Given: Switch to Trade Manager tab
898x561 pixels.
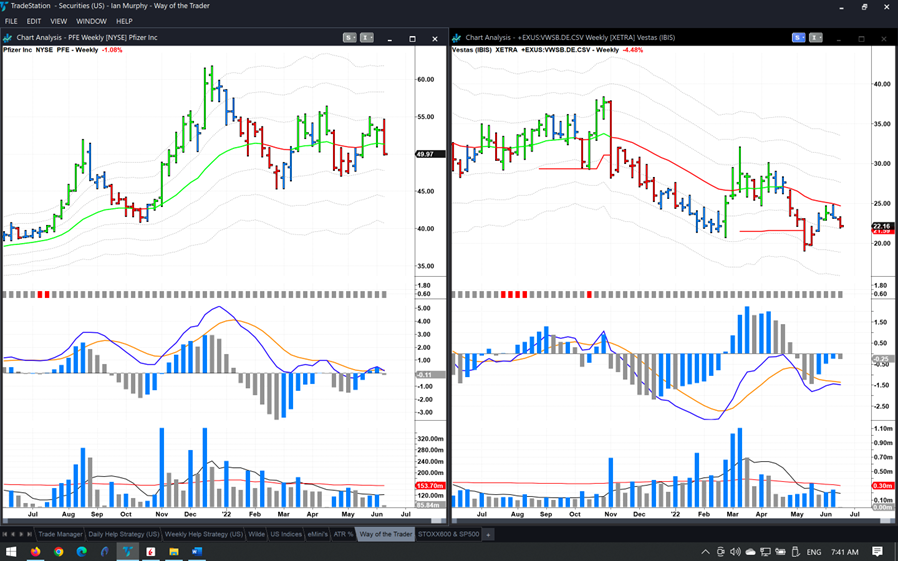Looking at the screenshot, I should pyautogui.click(x=60, y=535).
